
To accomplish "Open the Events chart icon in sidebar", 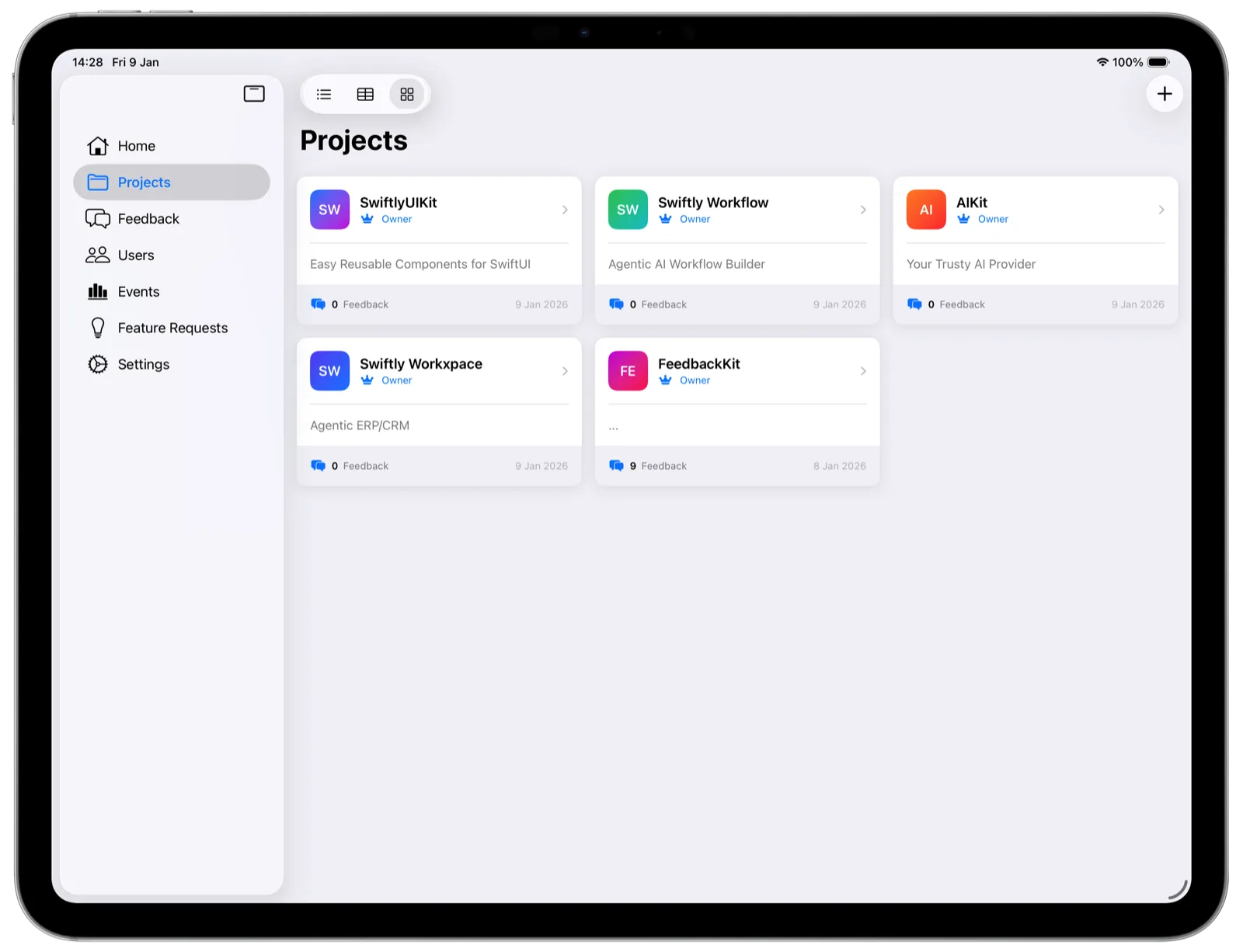I will (97, 291).
